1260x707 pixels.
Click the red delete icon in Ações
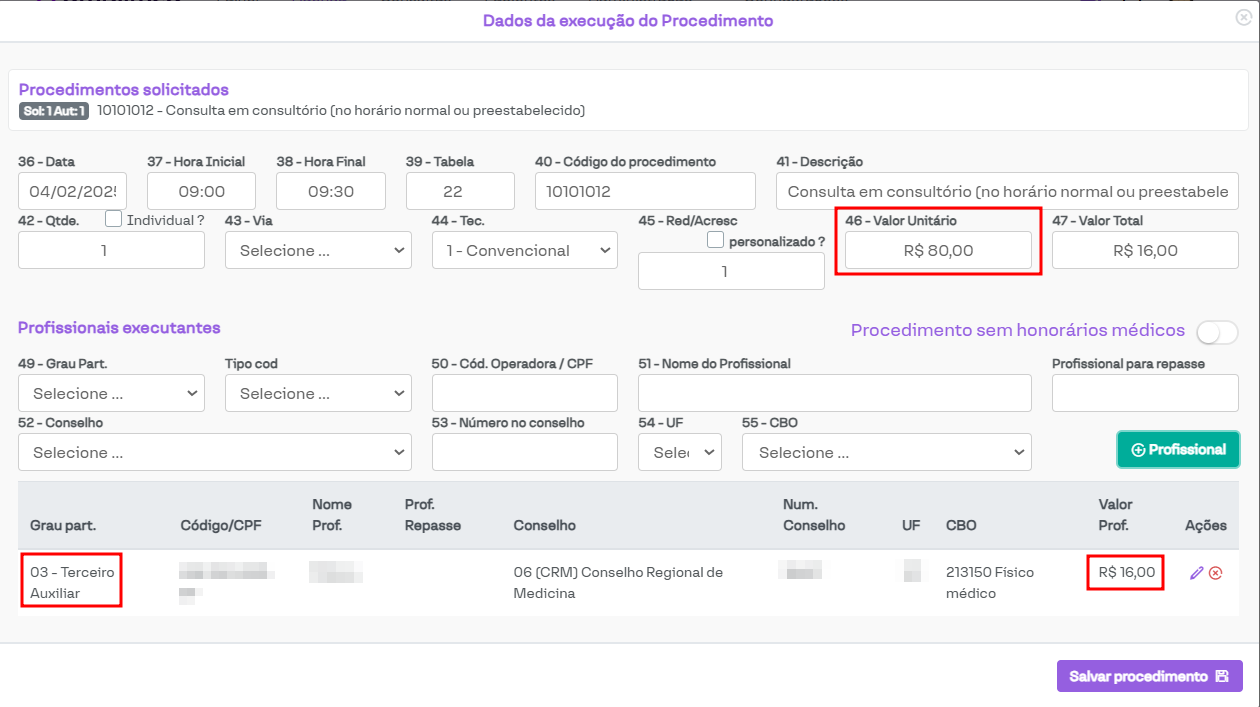[1216, 573]
